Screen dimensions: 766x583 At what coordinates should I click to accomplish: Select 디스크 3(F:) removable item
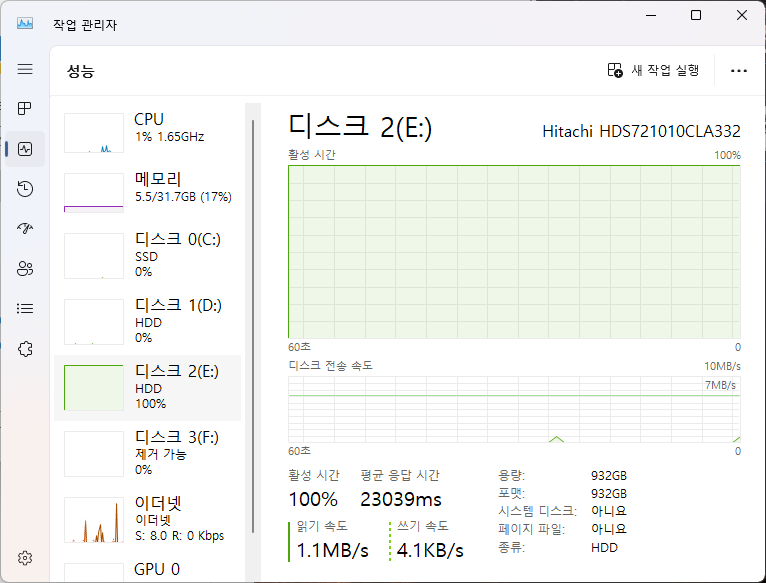(148, 453)
